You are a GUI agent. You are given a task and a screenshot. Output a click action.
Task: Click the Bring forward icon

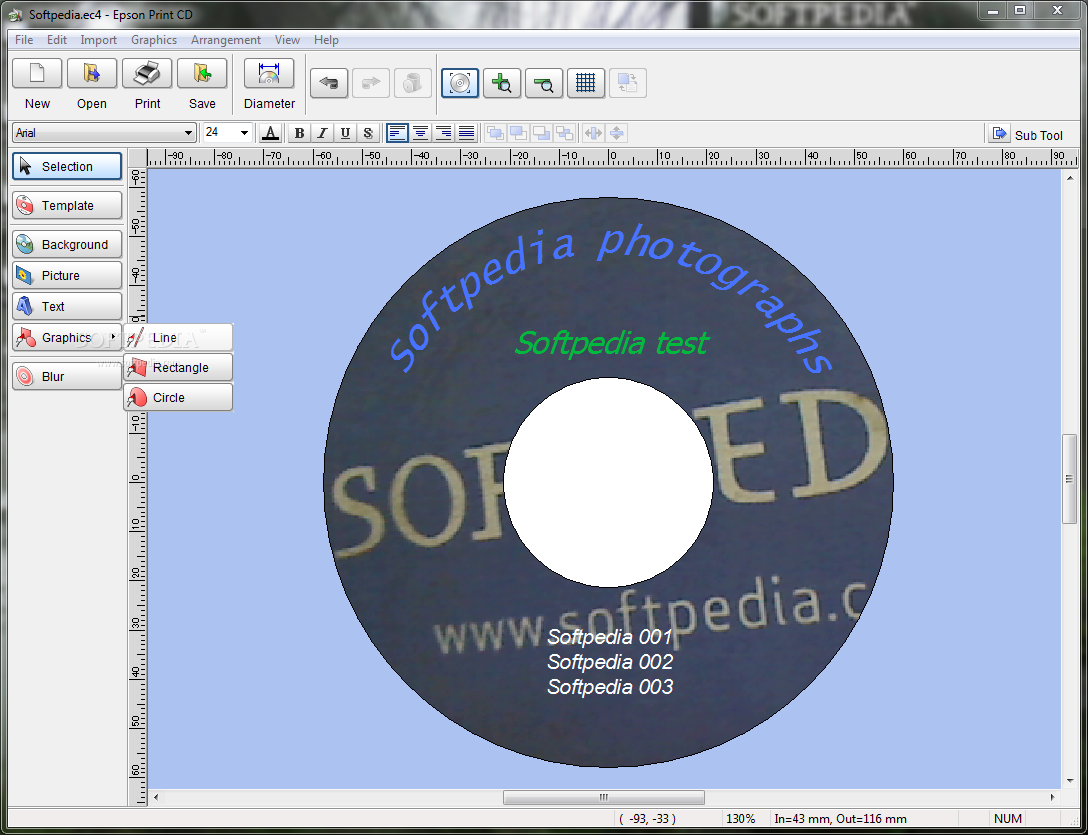click(x=518, y=133)
